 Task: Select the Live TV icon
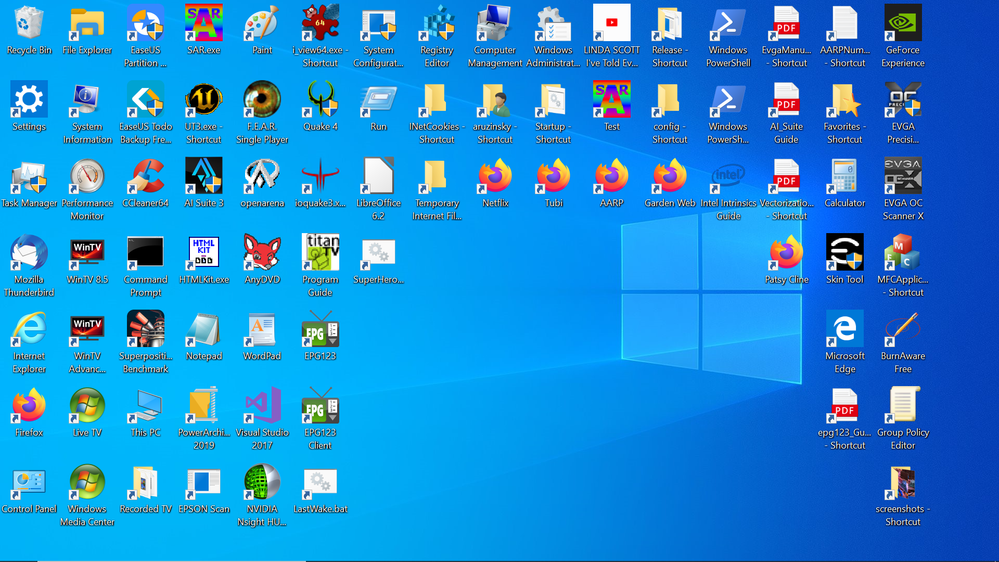pyautogui.click(x=87, y=405)
